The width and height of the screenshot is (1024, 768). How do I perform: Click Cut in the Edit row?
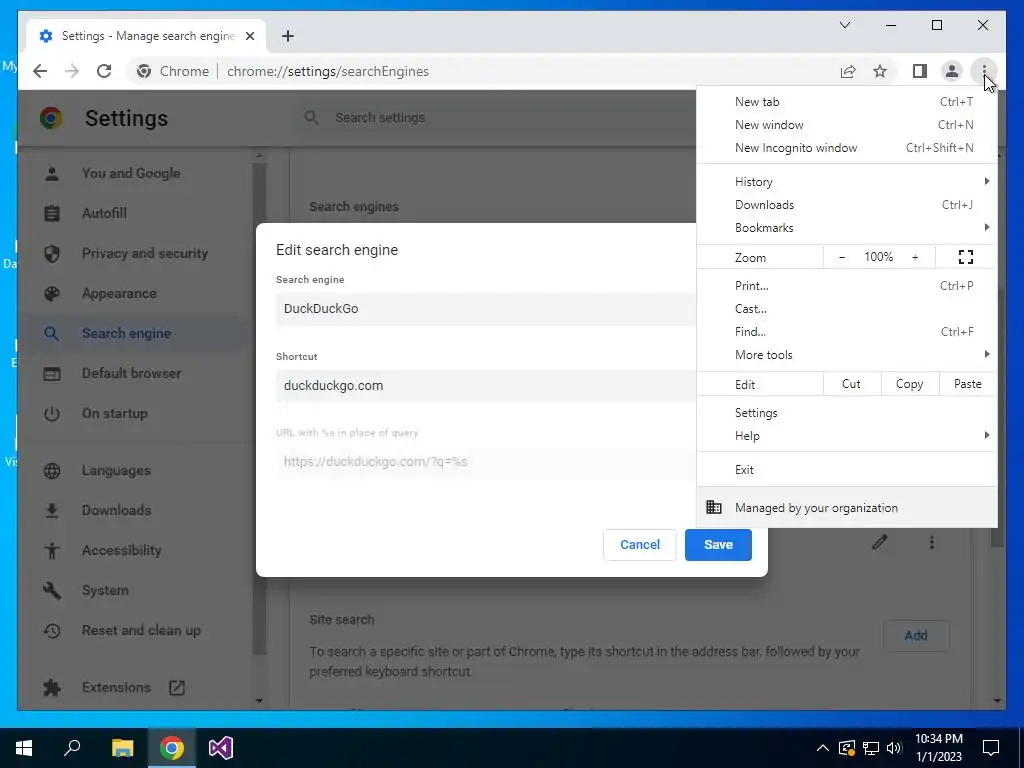[852, 384]
